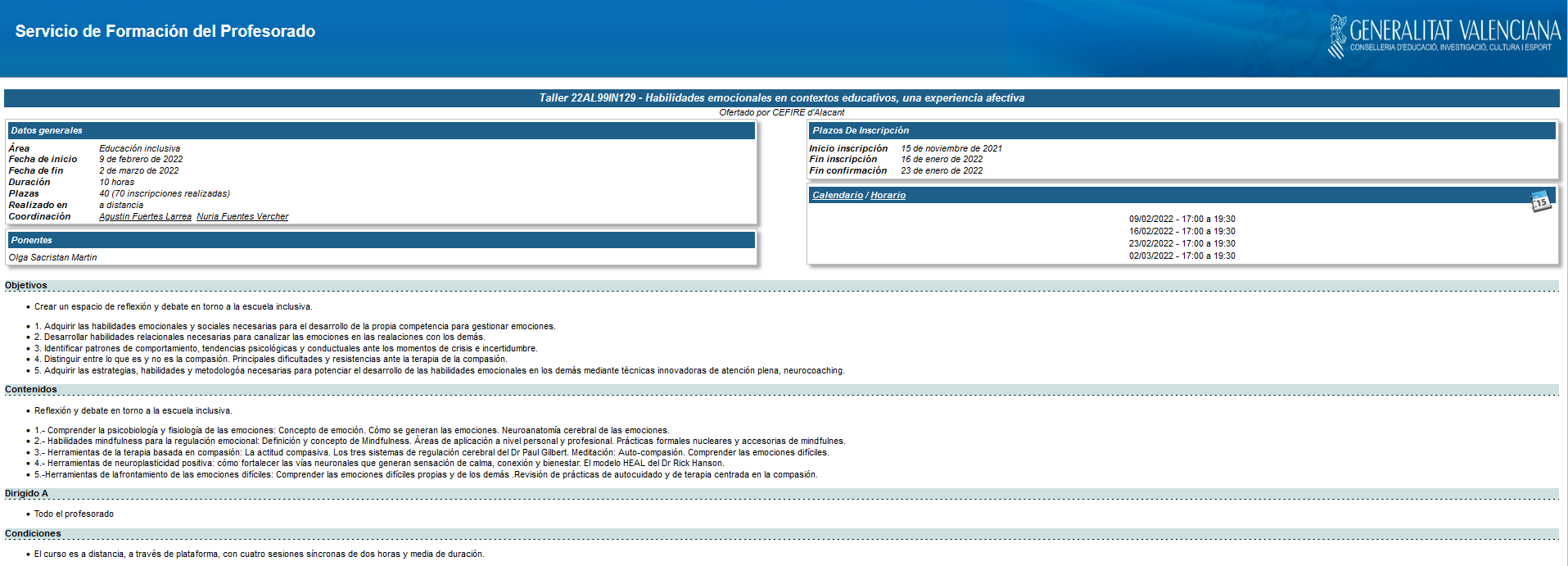Select speaker name Olga Sacristan Martin
Image resolution: width=1568 pixels, height=566 pixels.
click(52, 257)
